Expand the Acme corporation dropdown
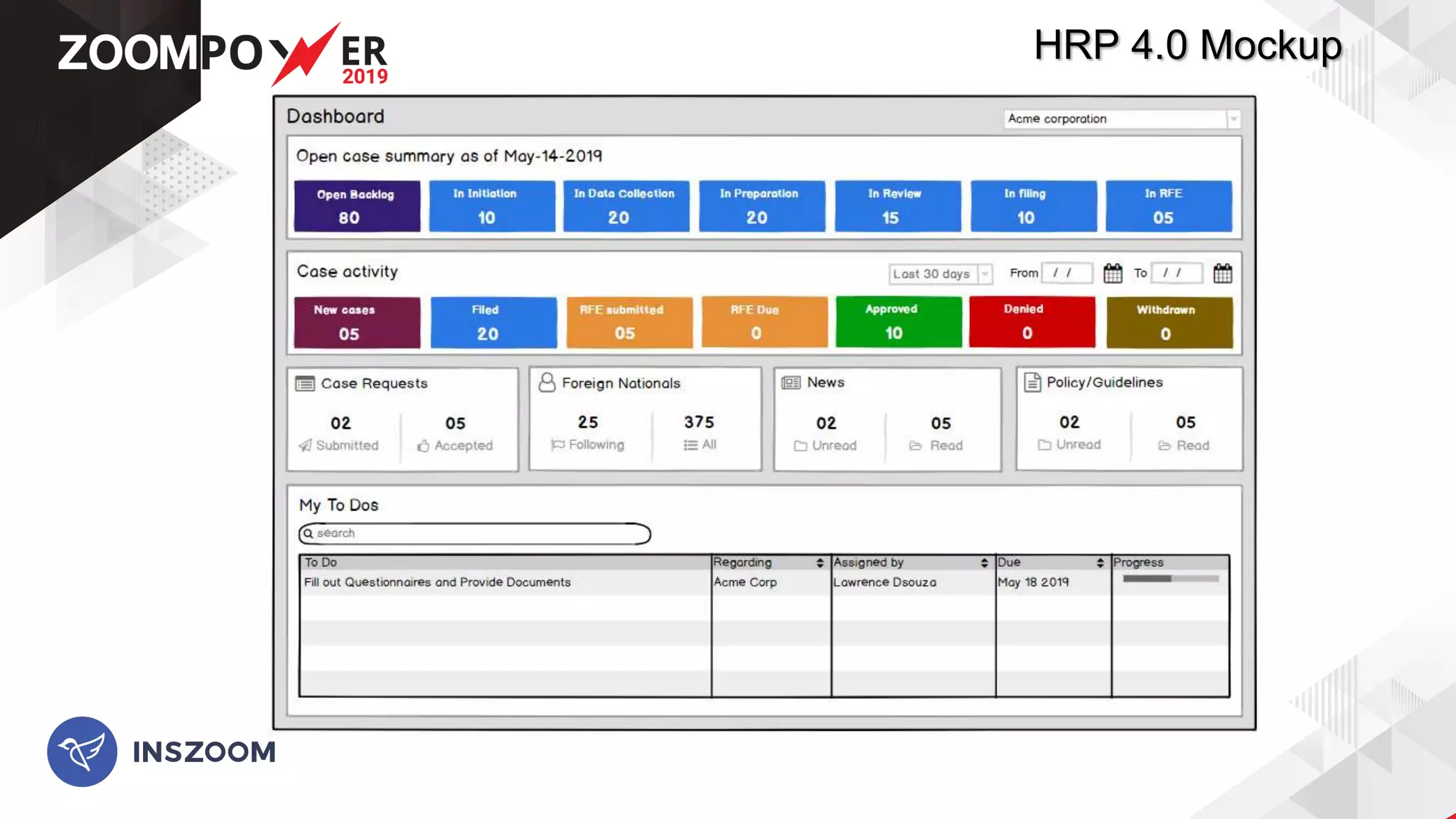 pyautogui.click(x=1233, y=119)
